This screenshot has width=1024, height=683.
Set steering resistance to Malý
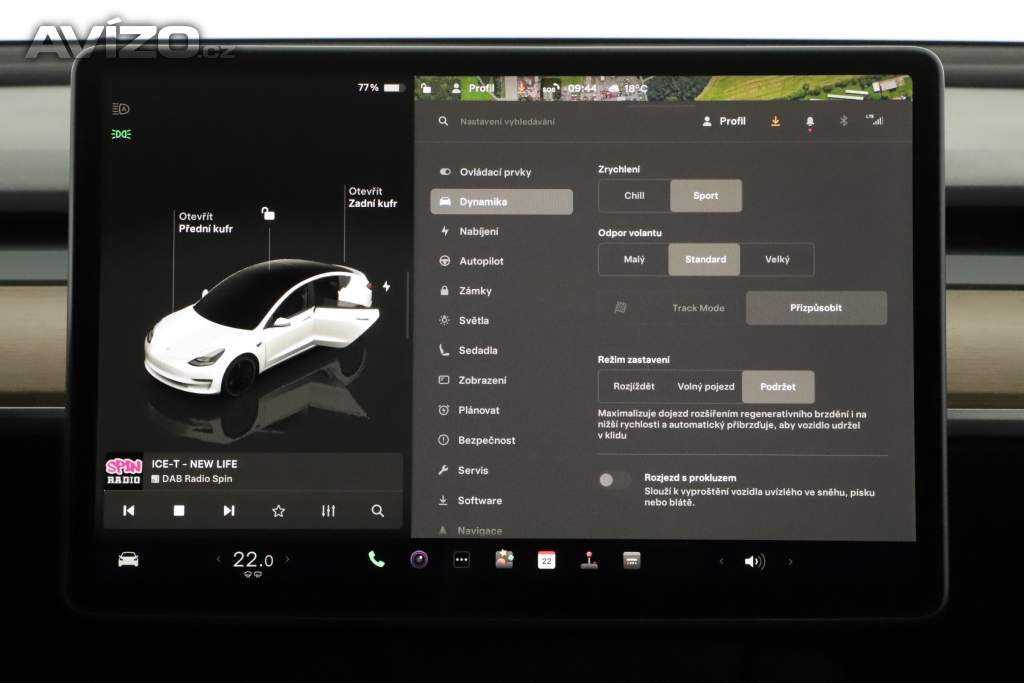[x=633, y=259]
